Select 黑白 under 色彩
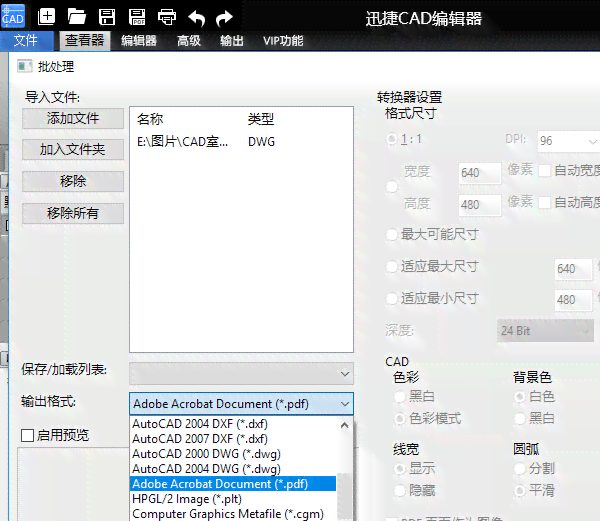Image resolution: width=600 pixels, height=521 pixels. coord(399,397)
